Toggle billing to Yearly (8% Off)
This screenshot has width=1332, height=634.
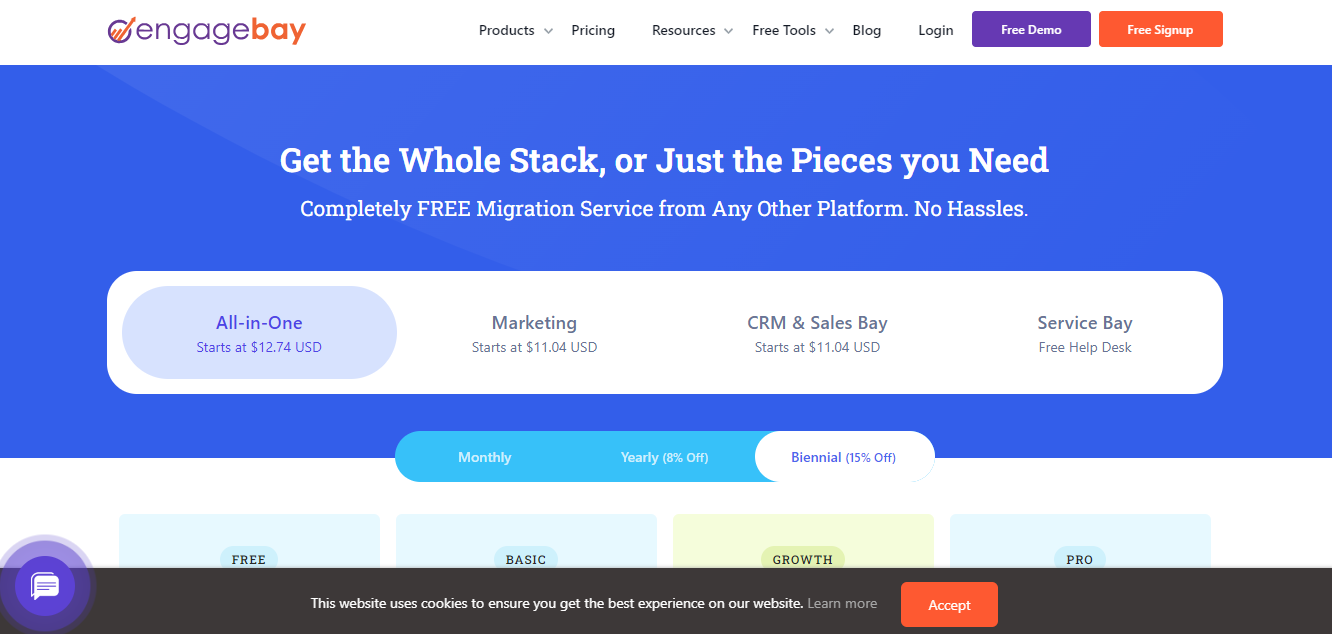point(664,457)
